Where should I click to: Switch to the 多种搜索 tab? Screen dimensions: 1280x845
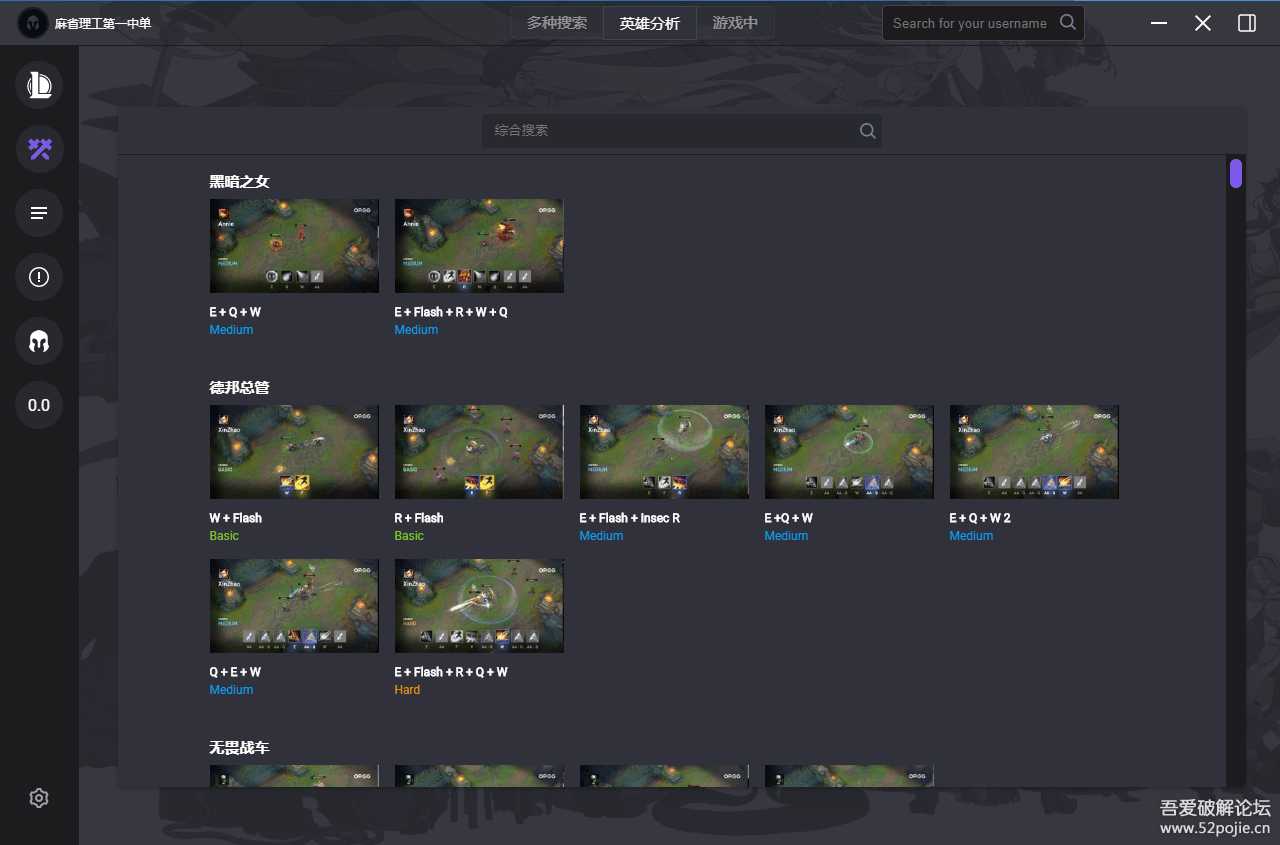557,23
